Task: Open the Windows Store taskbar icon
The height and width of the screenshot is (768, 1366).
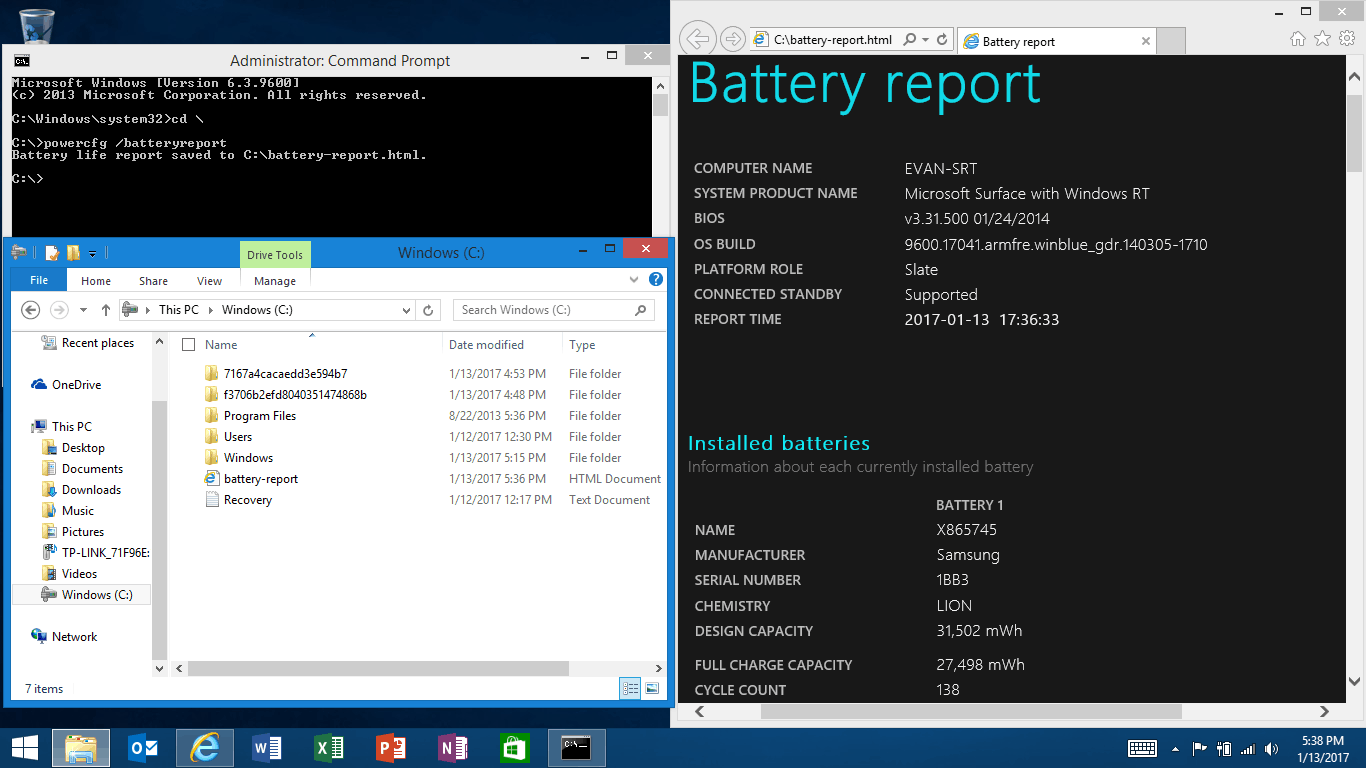Action: [515, 748]
